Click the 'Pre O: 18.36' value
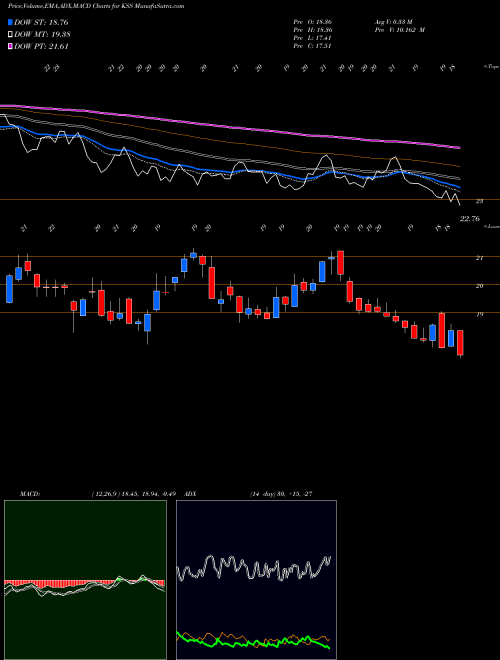 311,21
